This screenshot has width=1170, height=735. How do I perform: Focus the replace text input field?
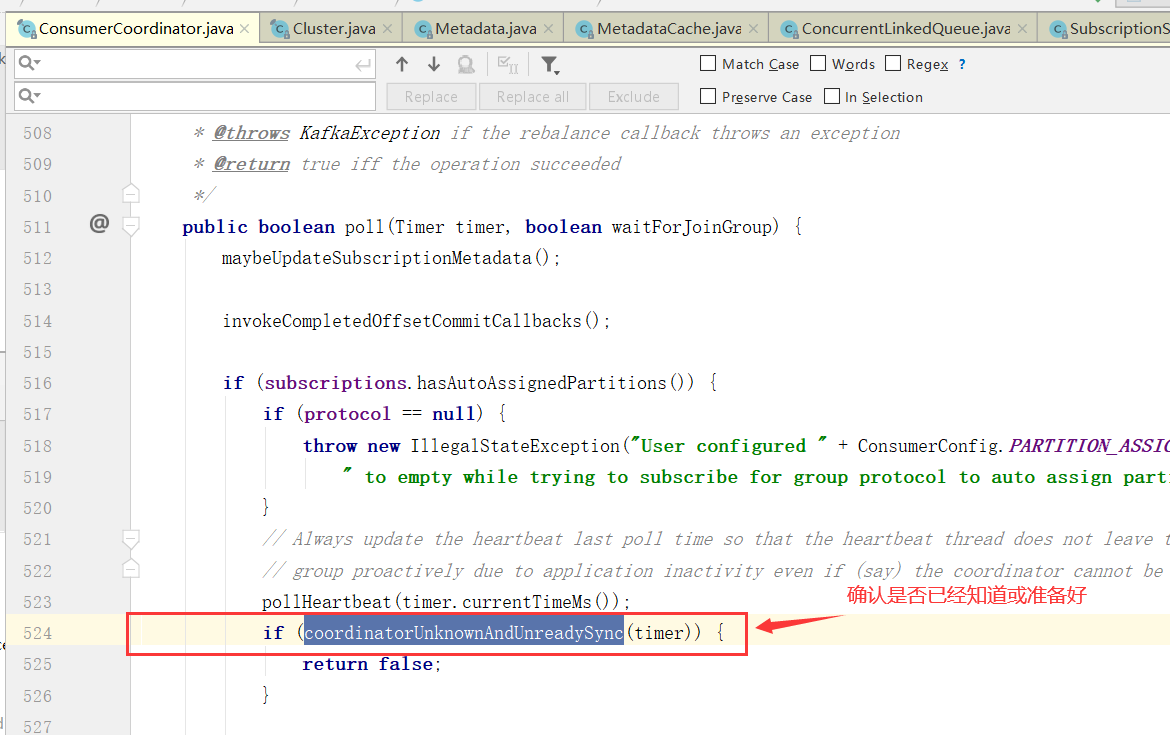195,96
